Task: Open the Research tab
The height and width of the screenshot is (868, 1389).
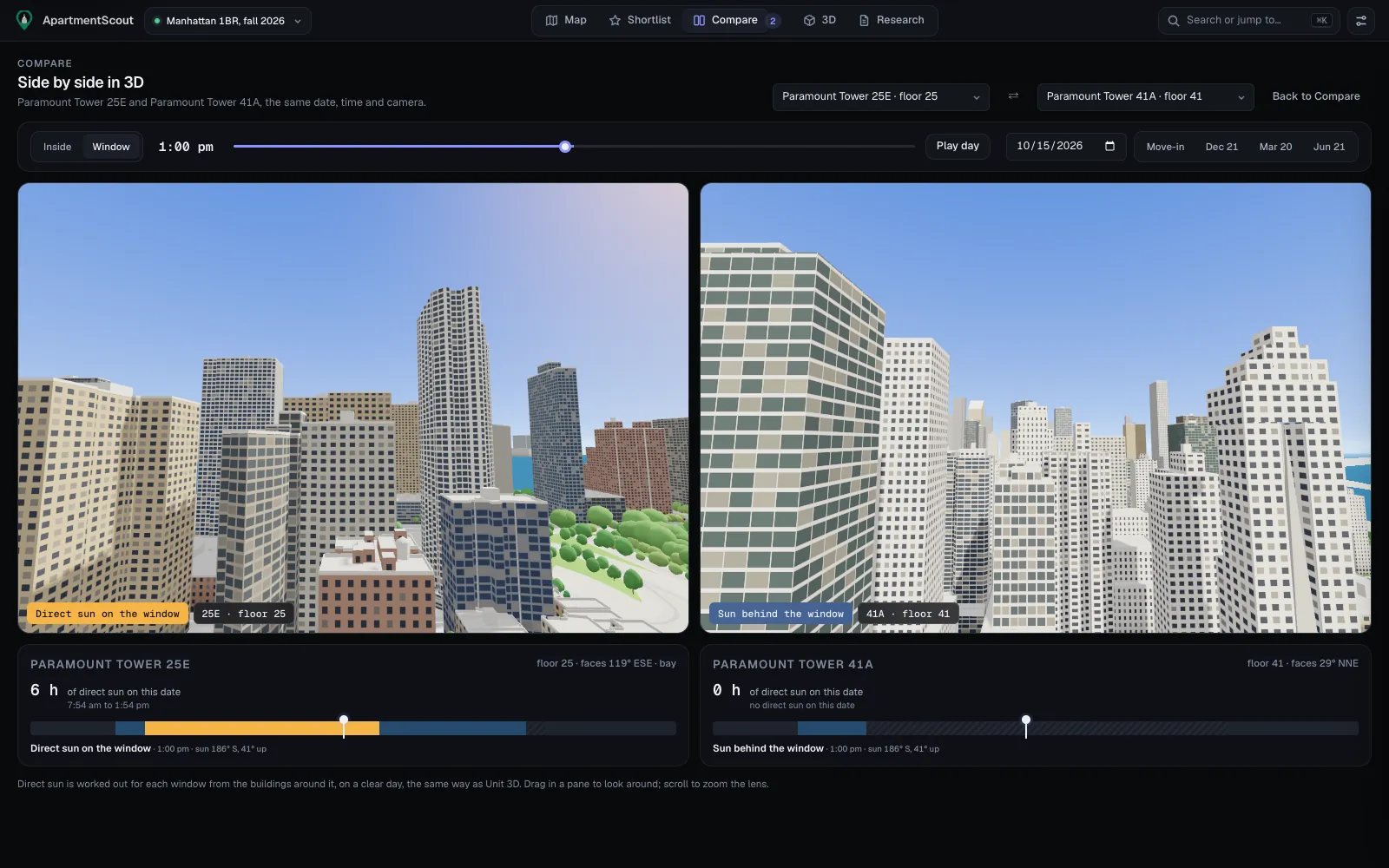Action: 892,20
